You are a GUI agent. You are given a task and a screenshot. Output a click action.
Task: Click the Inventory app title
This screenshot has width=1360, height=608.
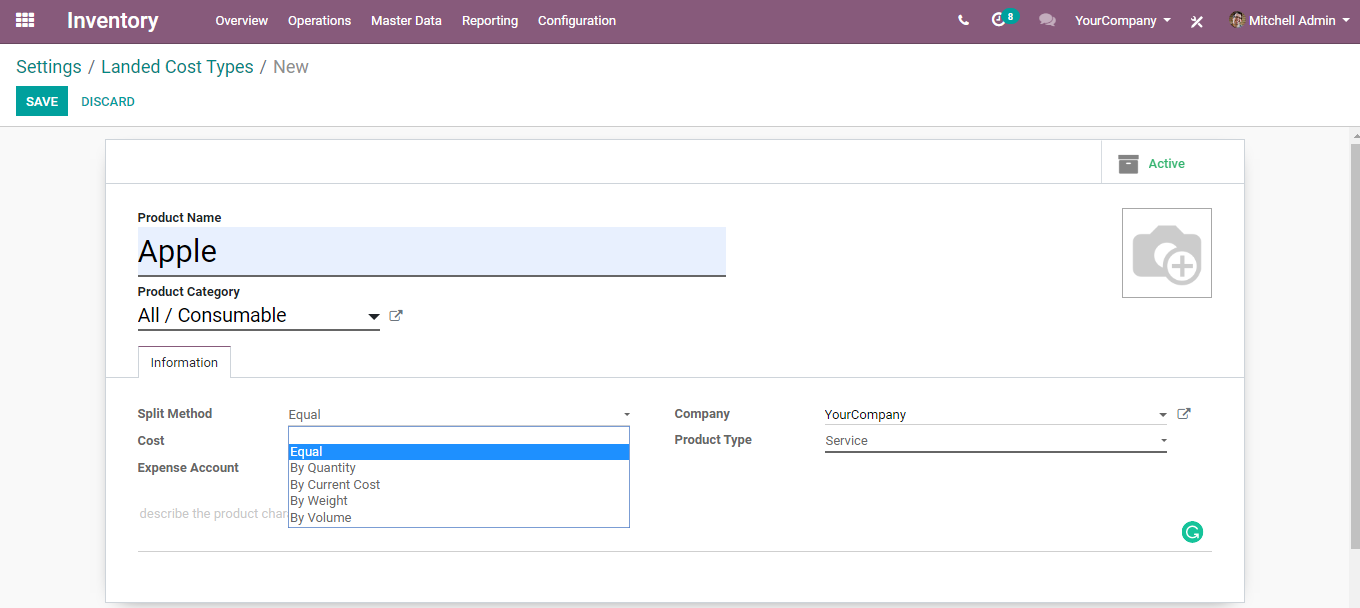pyautogui.click(x=113, y=20)
